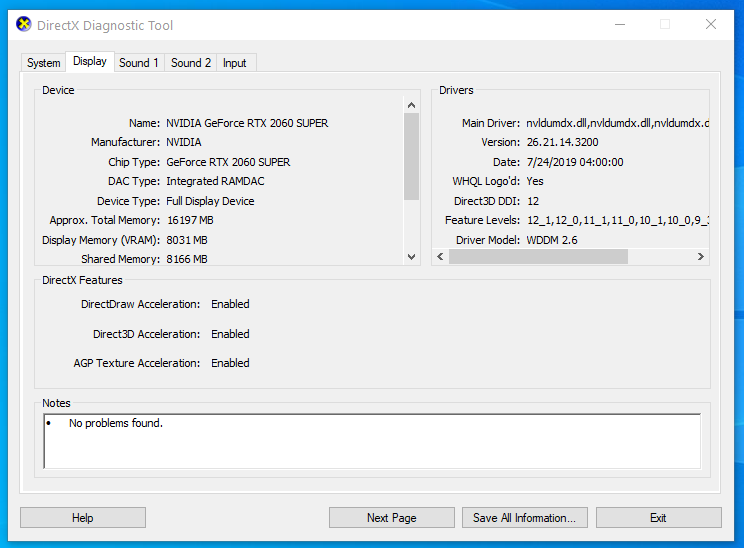Click Shared Memory value 8166 MB
This screenshot has width=744, height=548.
click(187, 259)
